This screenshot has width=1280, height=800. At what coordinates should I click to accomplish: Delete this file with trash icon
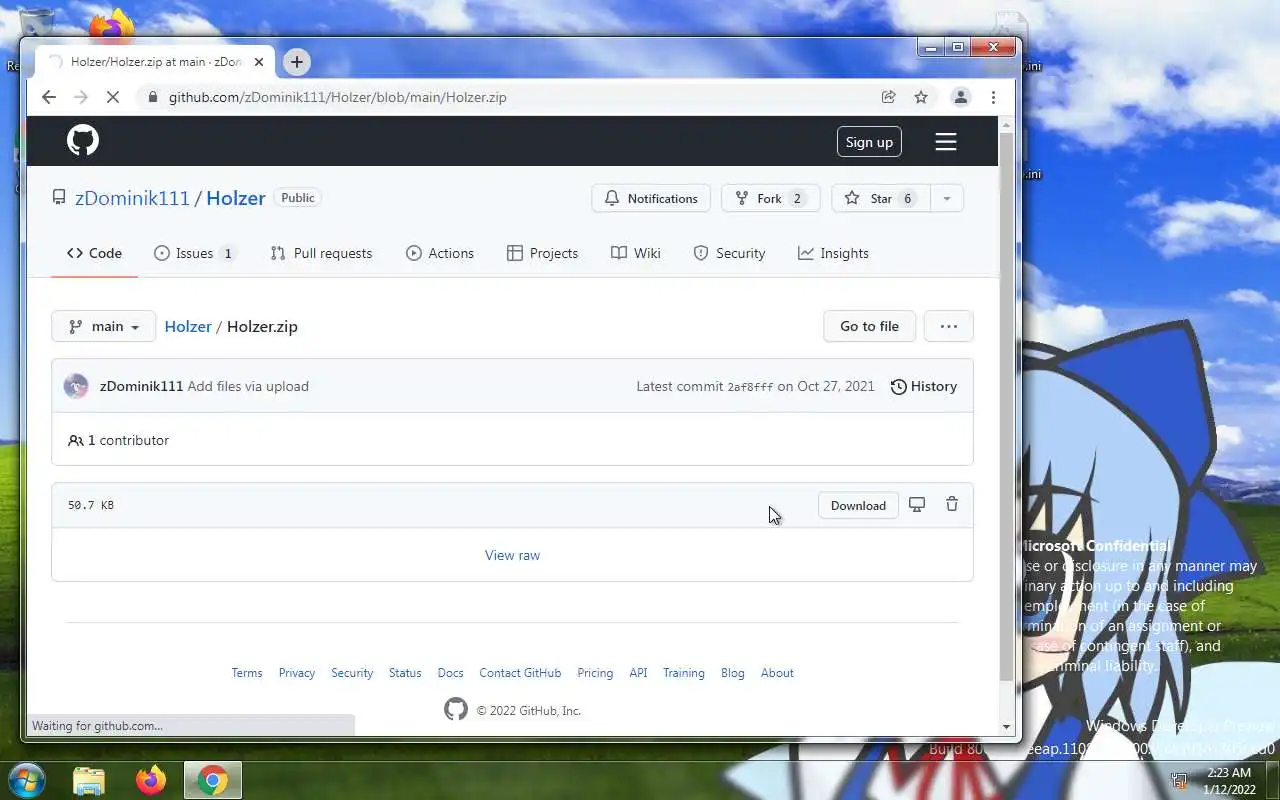[x=952, y=505]
